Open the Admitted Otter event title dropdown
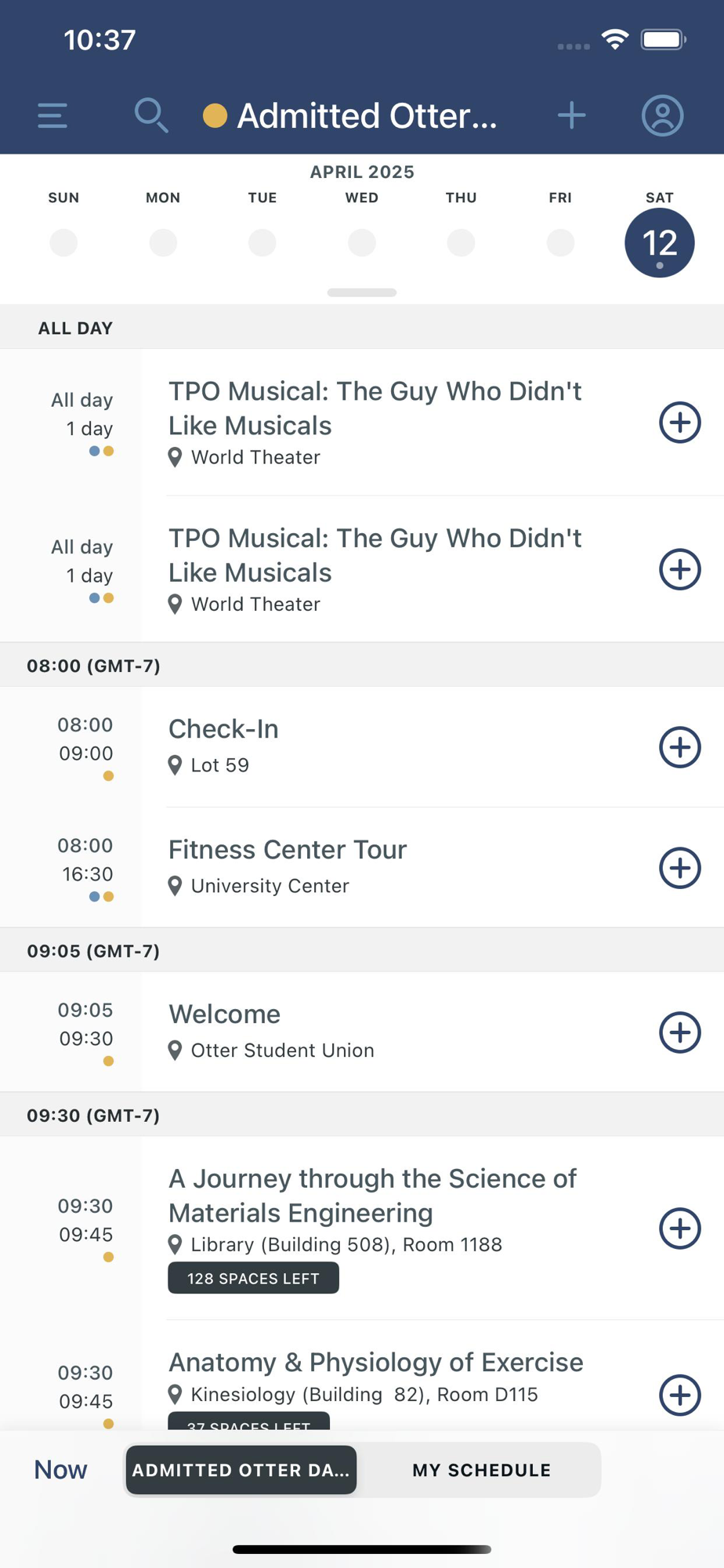This screenshot has width=724, height=1568. [x=350, y=115]
